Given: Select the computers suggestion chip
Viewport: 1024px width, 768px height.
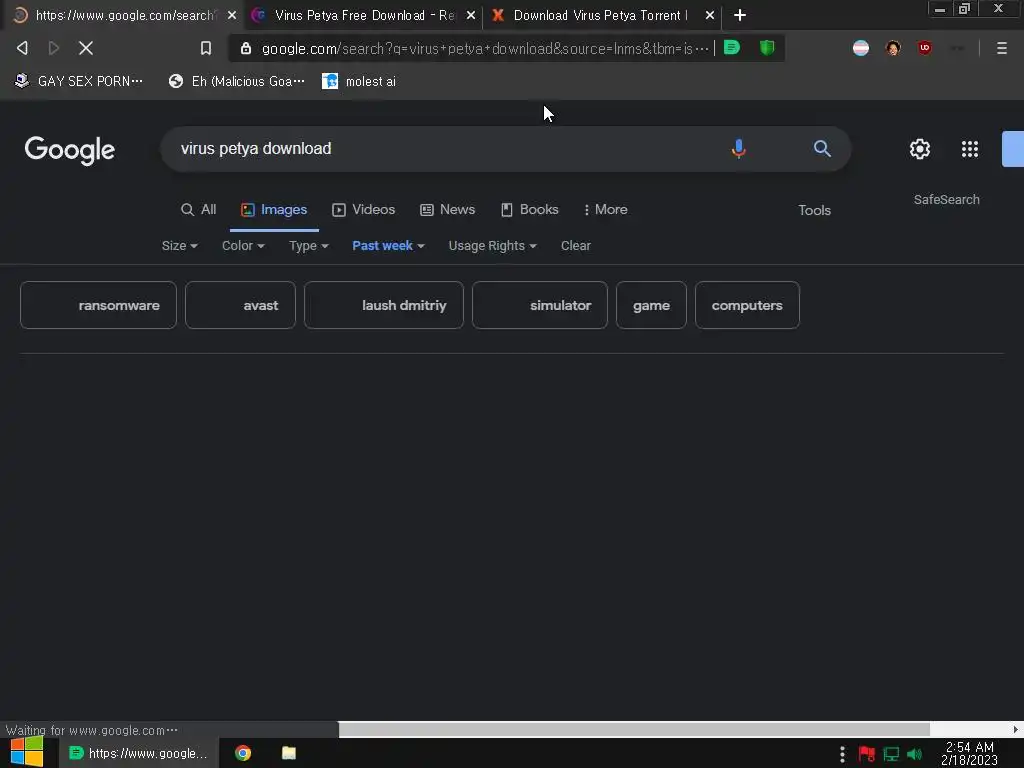Looking at the screenshot, I should (747, 305).
